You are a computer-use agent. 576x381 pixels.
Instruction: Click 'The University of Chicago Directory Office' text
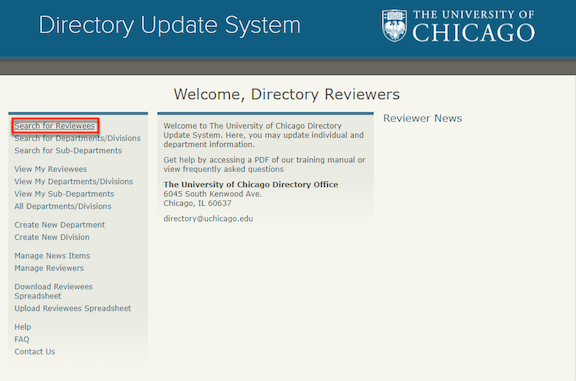pyautogui.click(x=251, y=184)
